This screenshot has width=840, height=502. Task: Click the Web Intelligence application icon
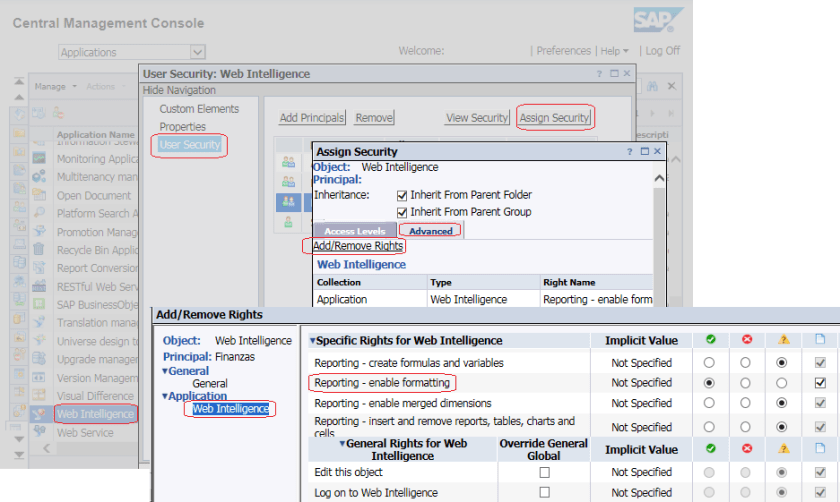39,414
